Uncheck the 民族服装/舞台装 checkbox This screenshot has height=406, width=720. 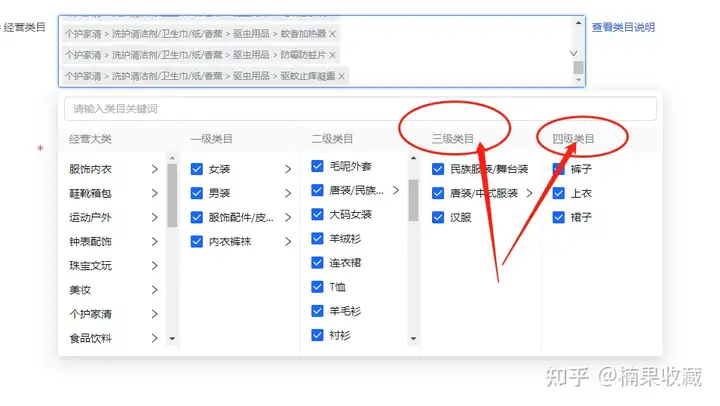[x=438, y=169]
